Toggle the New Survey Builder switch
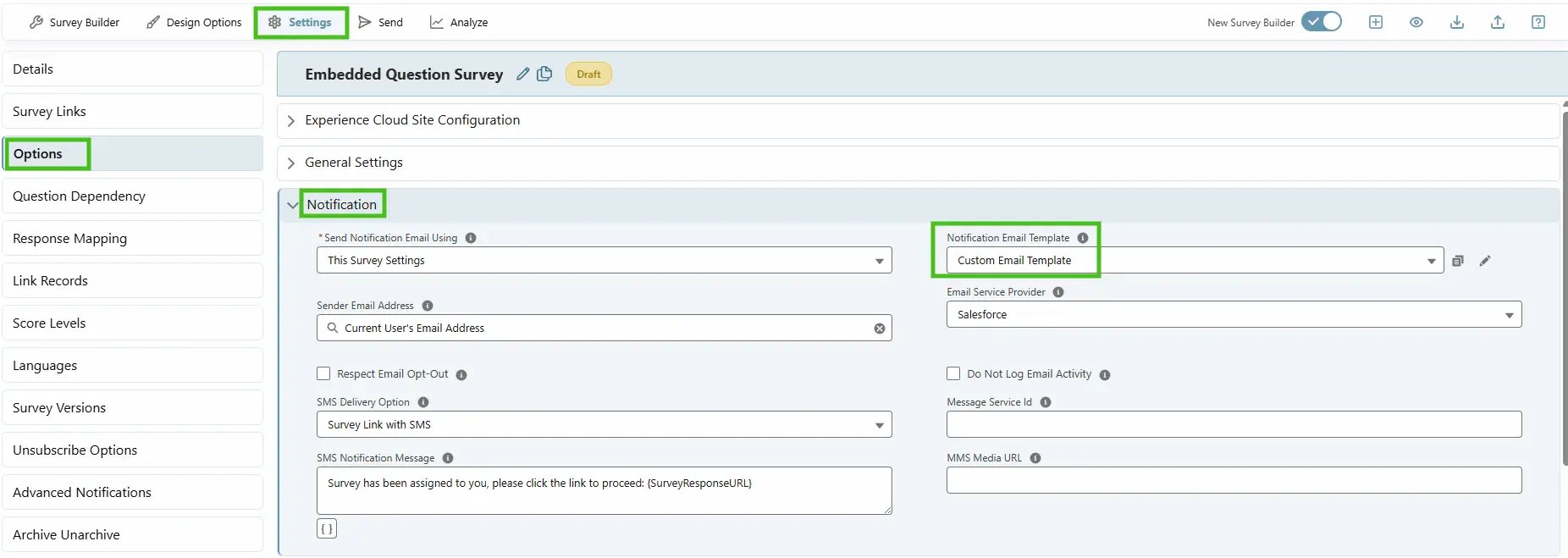The height and width of the screenshot is (558, 1568). 1322,22
